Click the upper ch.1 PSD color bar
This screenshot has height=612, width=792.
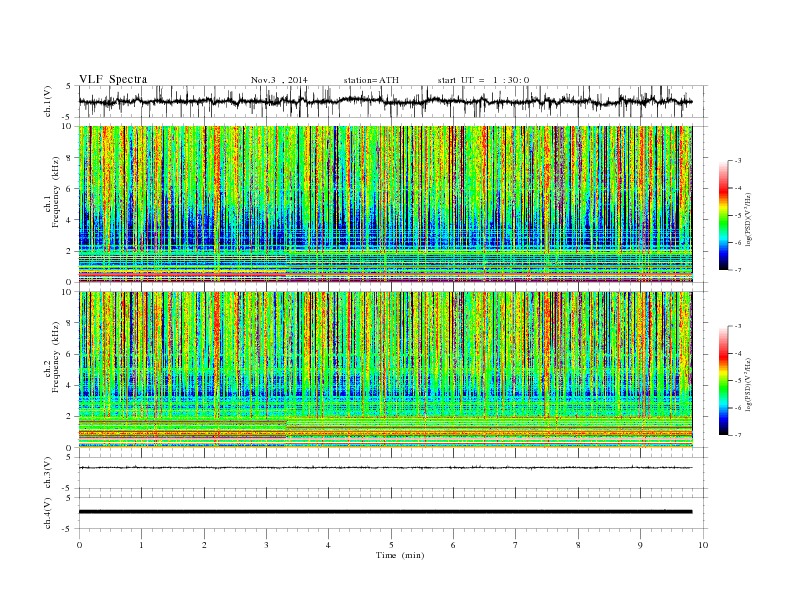click(x=723, y=215)
